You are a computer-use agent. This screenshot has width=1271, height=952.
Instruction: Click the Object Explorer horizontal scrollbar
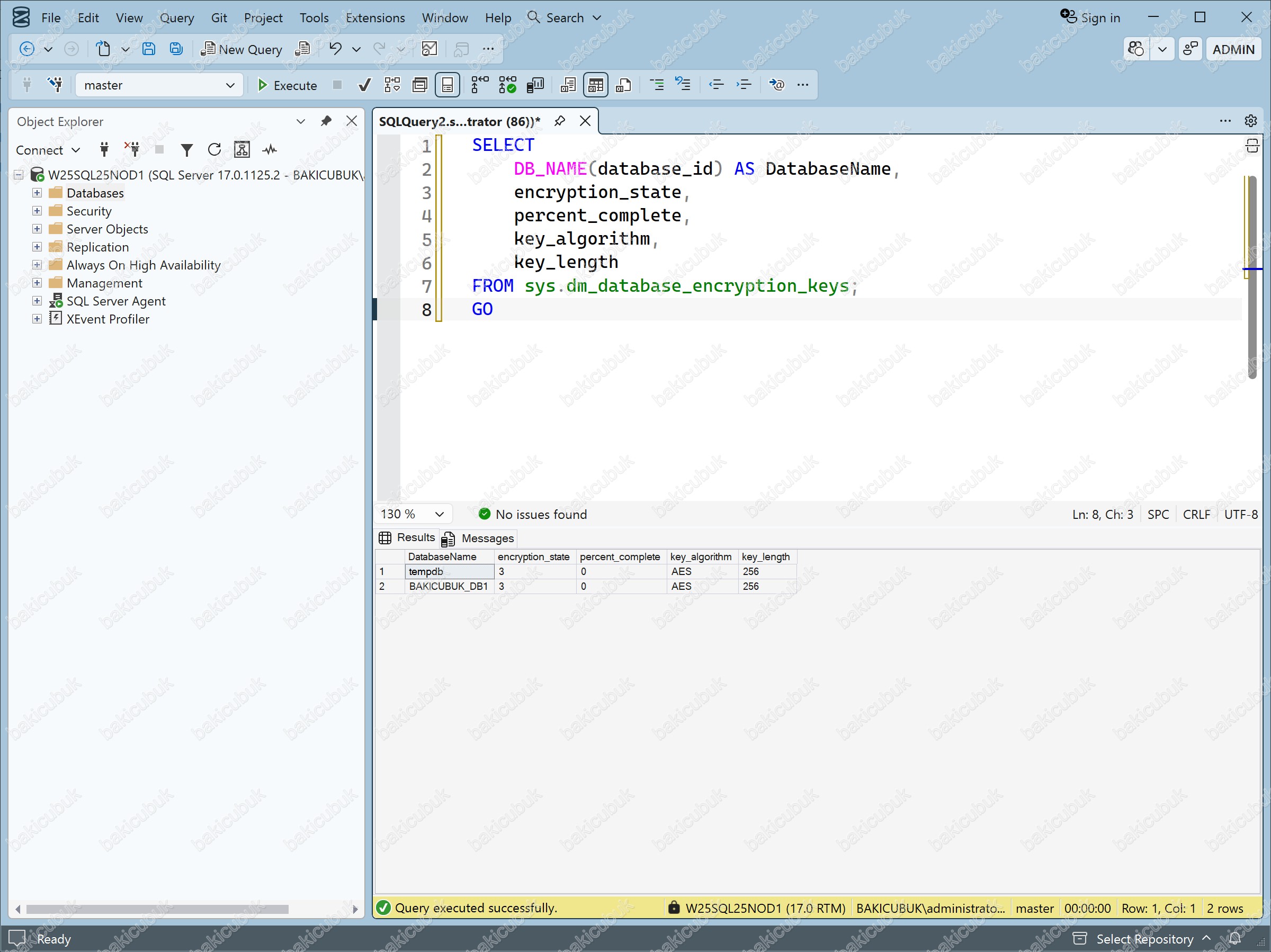(157, 909)
